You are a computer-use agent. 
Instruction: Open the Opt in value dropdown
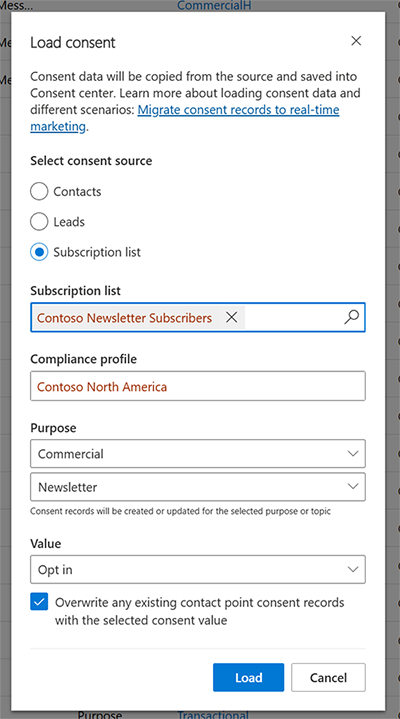198,569
